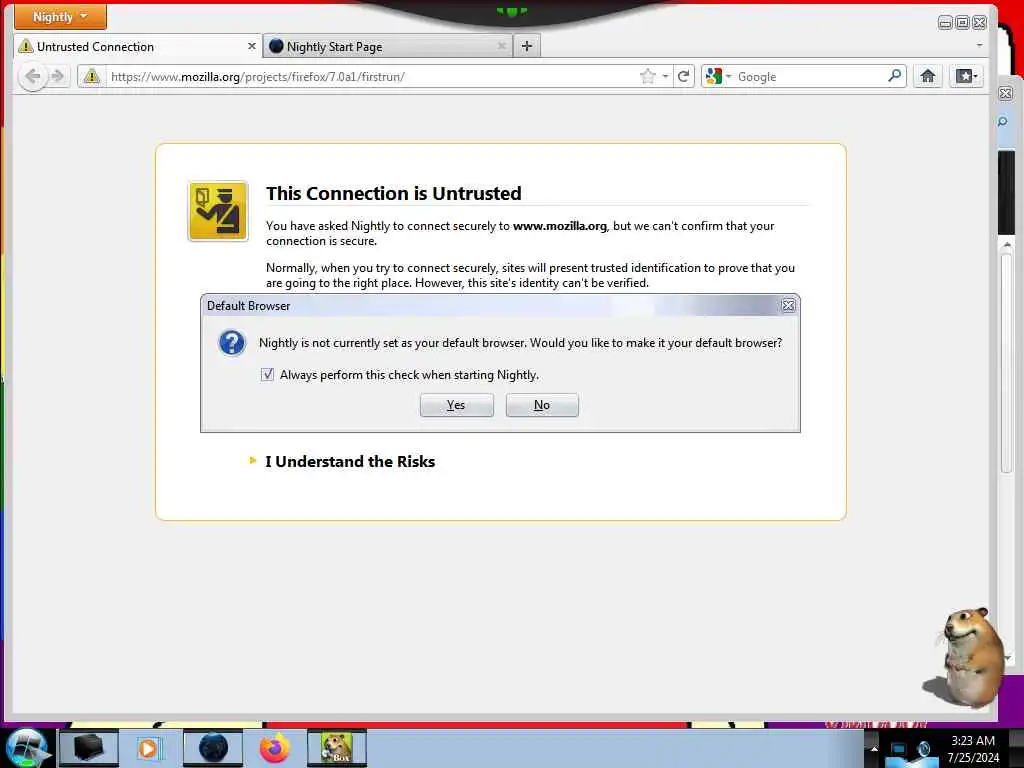Open the hamster Box taskbar icon

pyautogui.click(x=337, y=748)
